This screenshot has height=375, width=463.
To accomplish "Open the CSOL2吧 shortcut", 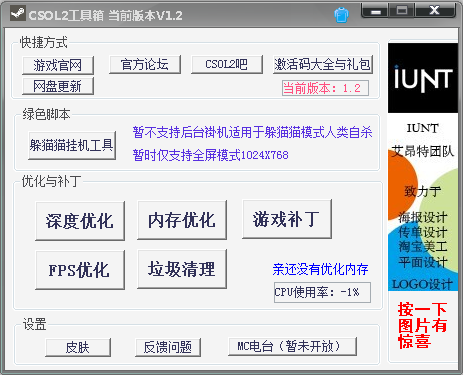I will pos(227,64).
